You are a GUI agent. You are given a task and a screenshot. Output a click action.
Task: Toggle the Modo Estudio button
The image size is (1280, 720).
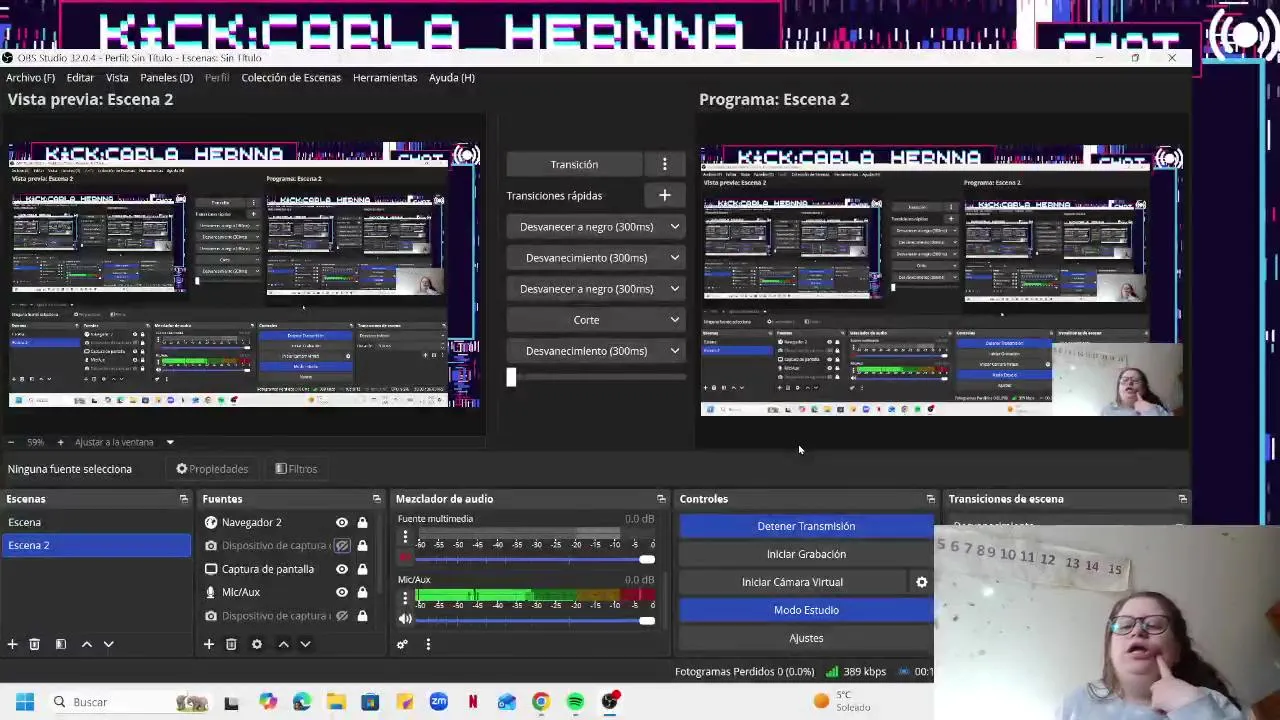(x=806, y=610)
